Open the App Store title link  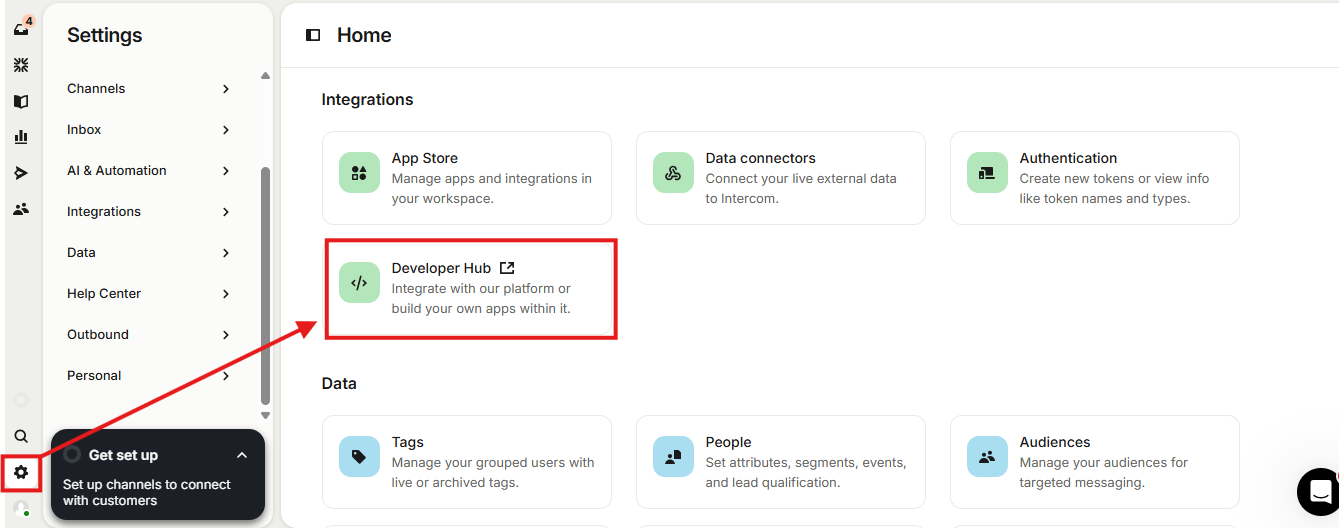click(425, 158)
